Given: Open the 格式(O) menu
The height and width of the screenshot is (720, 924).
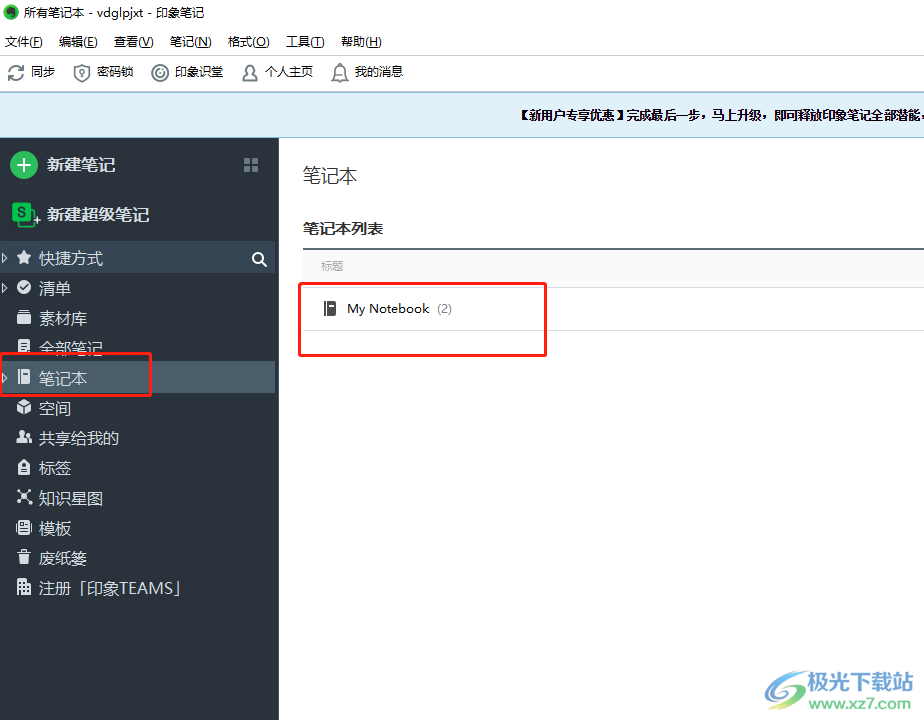Looking at the screenshot, I should [249, 42].
